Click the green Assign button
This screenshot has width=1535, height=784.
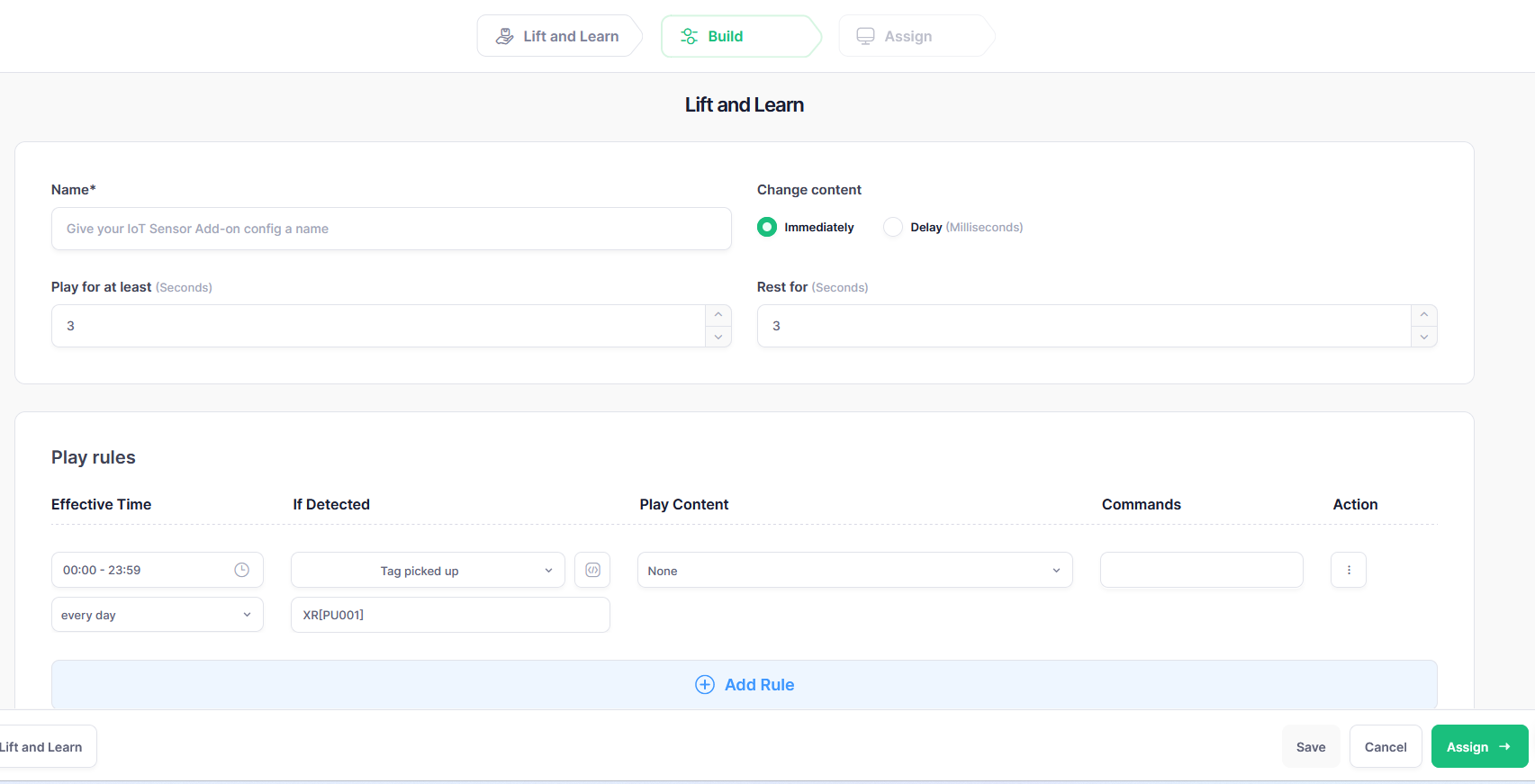coord(1478,747)
